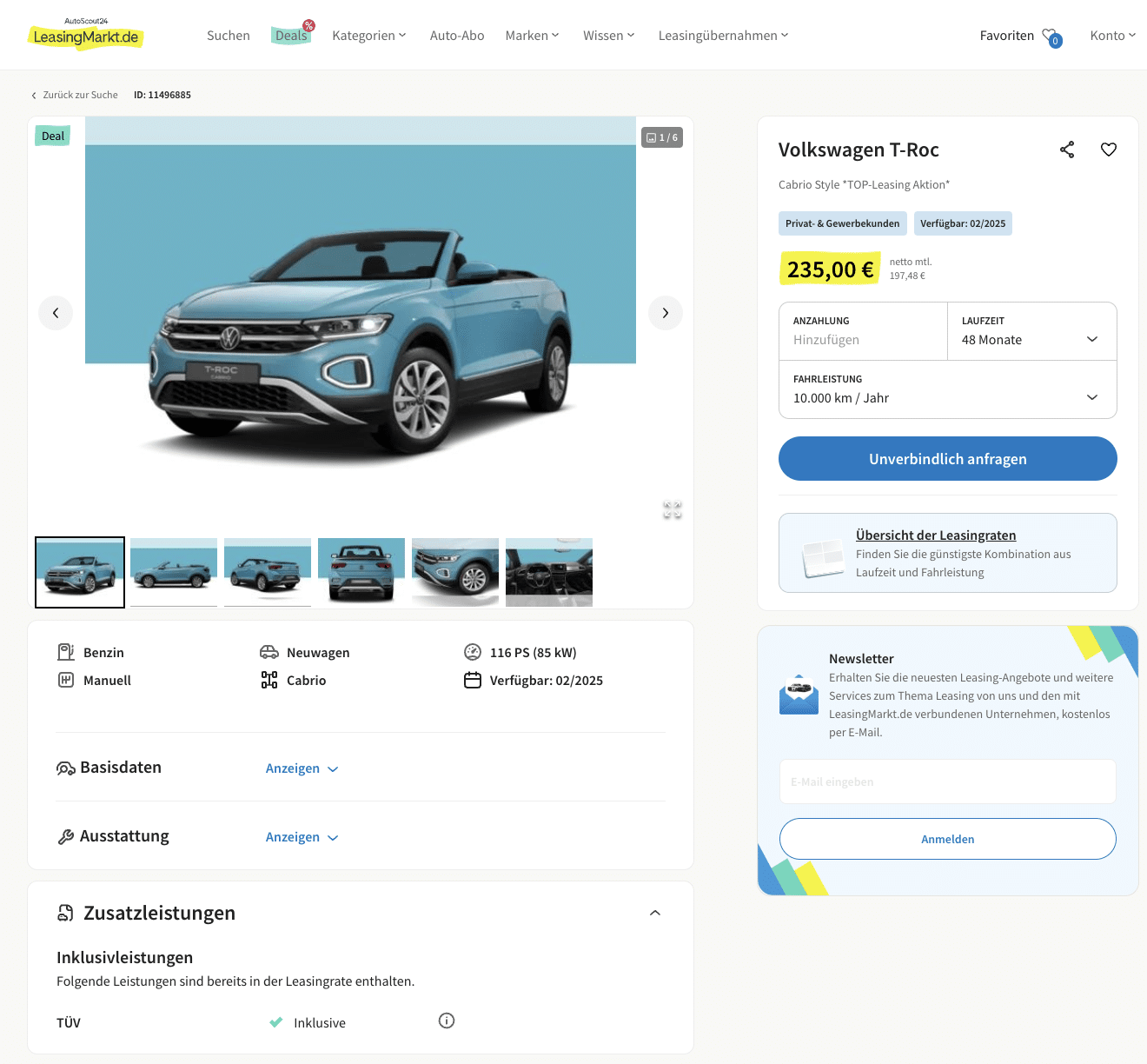The height and width of the screenshot is (1064, 1147).
Task: Select first thumbnail front-side view
Action: 80,572
